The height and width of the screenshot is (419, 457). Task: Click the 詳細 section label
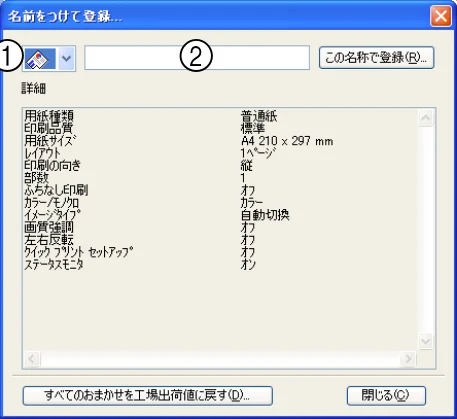coord(34,89)
